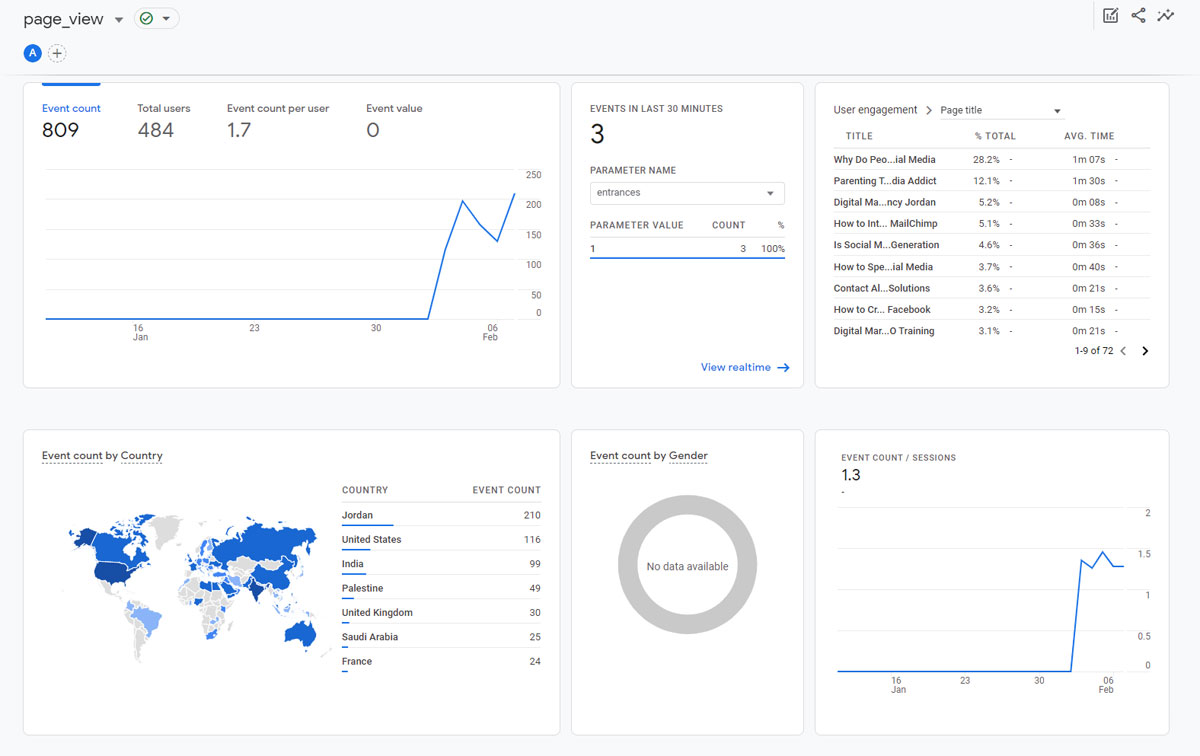Click the '1-9 of 72' pagination text
This screenshot has width=1200, height=756.
[x=1094, y=351]
